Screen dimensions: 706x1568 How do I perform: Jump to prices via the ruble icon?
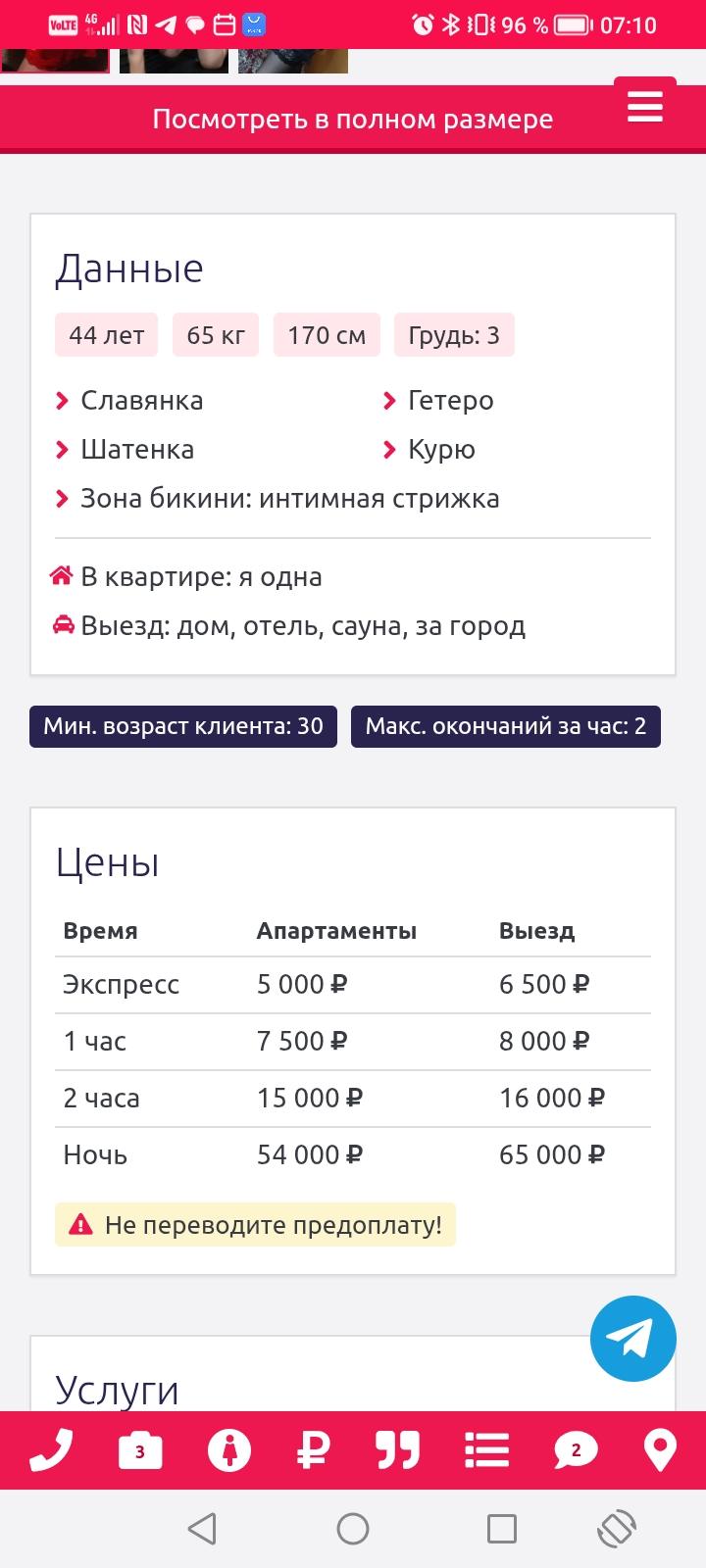313,1450
